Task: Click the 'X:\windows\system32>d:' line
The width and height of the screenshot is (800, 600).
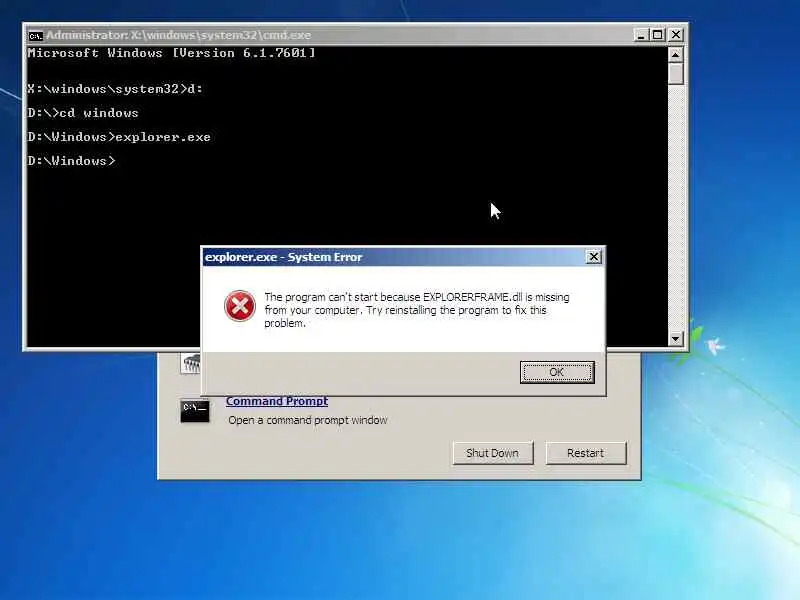Action: coord(115,89)
